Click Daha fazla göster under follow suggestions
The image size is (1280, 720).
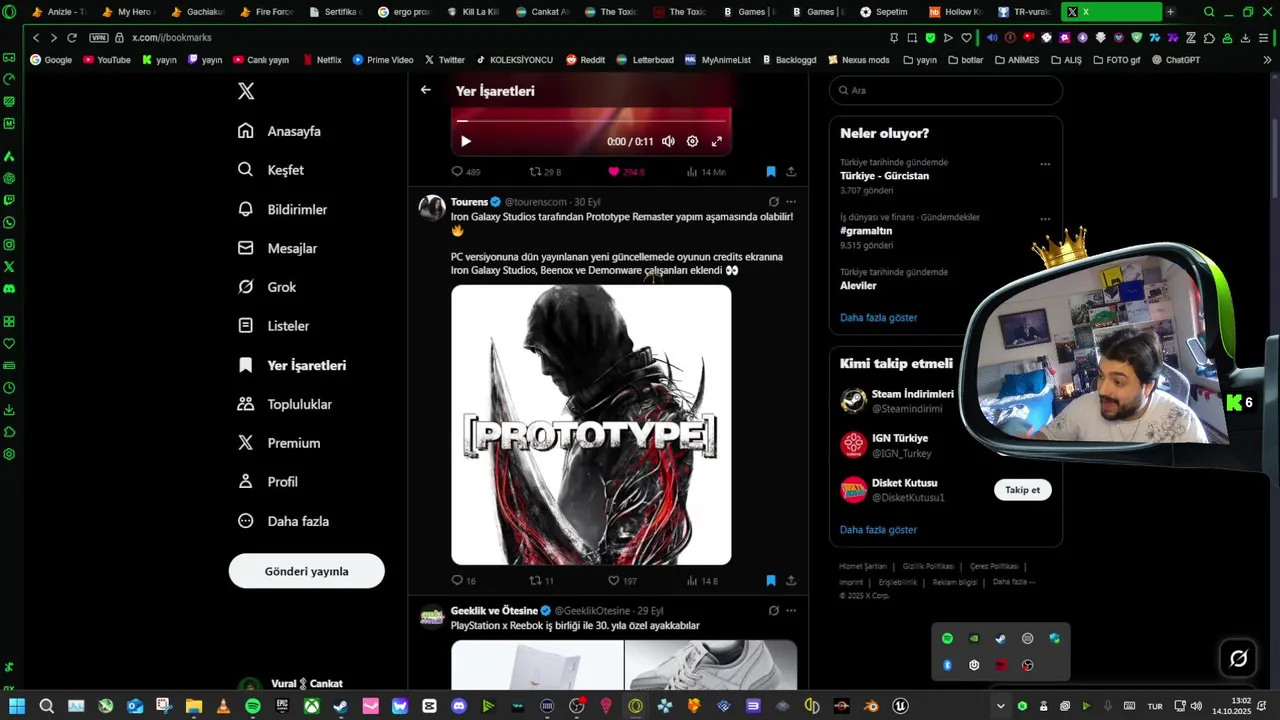878,529
